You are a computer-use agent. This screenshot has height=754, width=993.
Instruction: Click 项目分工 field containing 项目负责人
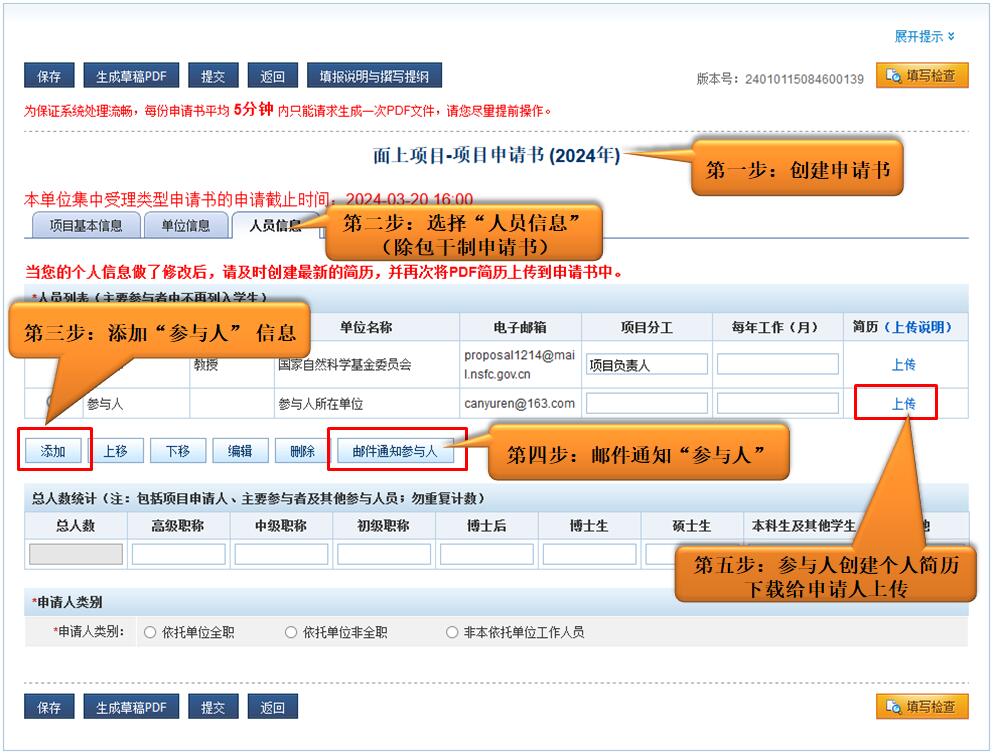click(647, 365)
